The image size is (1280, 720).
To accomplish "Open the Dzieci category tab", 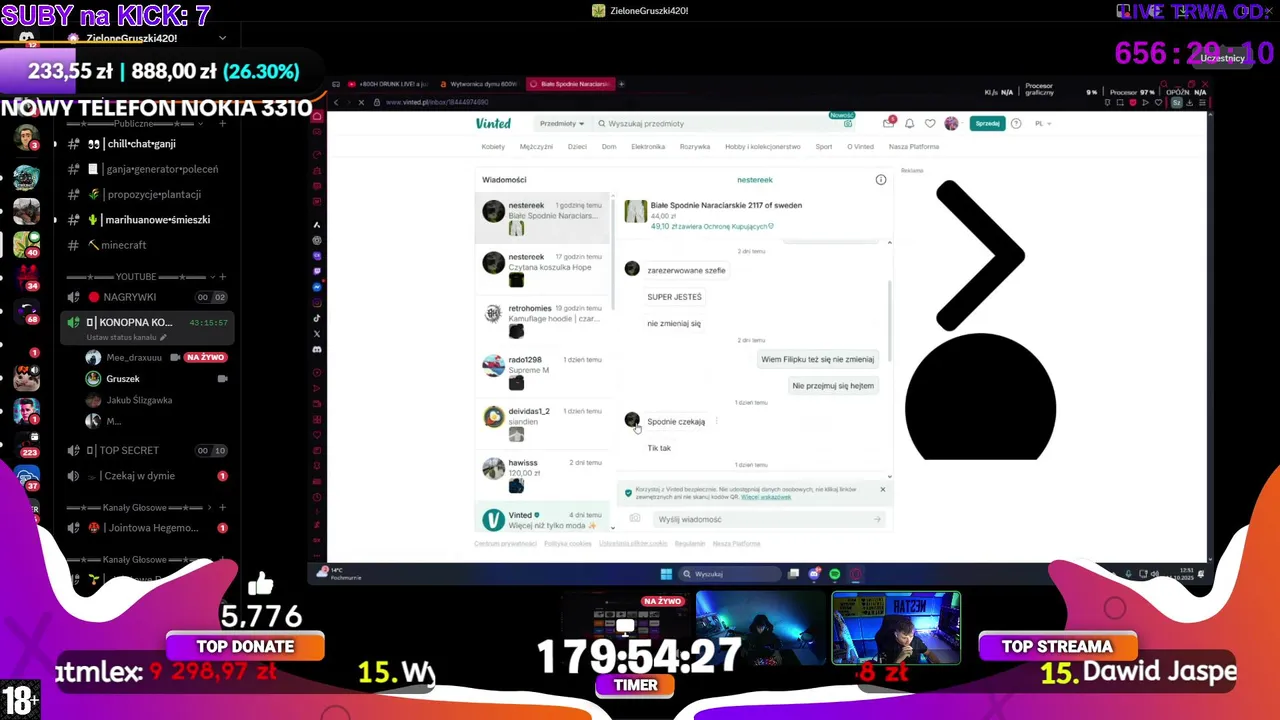I will [x=577, y=146].
